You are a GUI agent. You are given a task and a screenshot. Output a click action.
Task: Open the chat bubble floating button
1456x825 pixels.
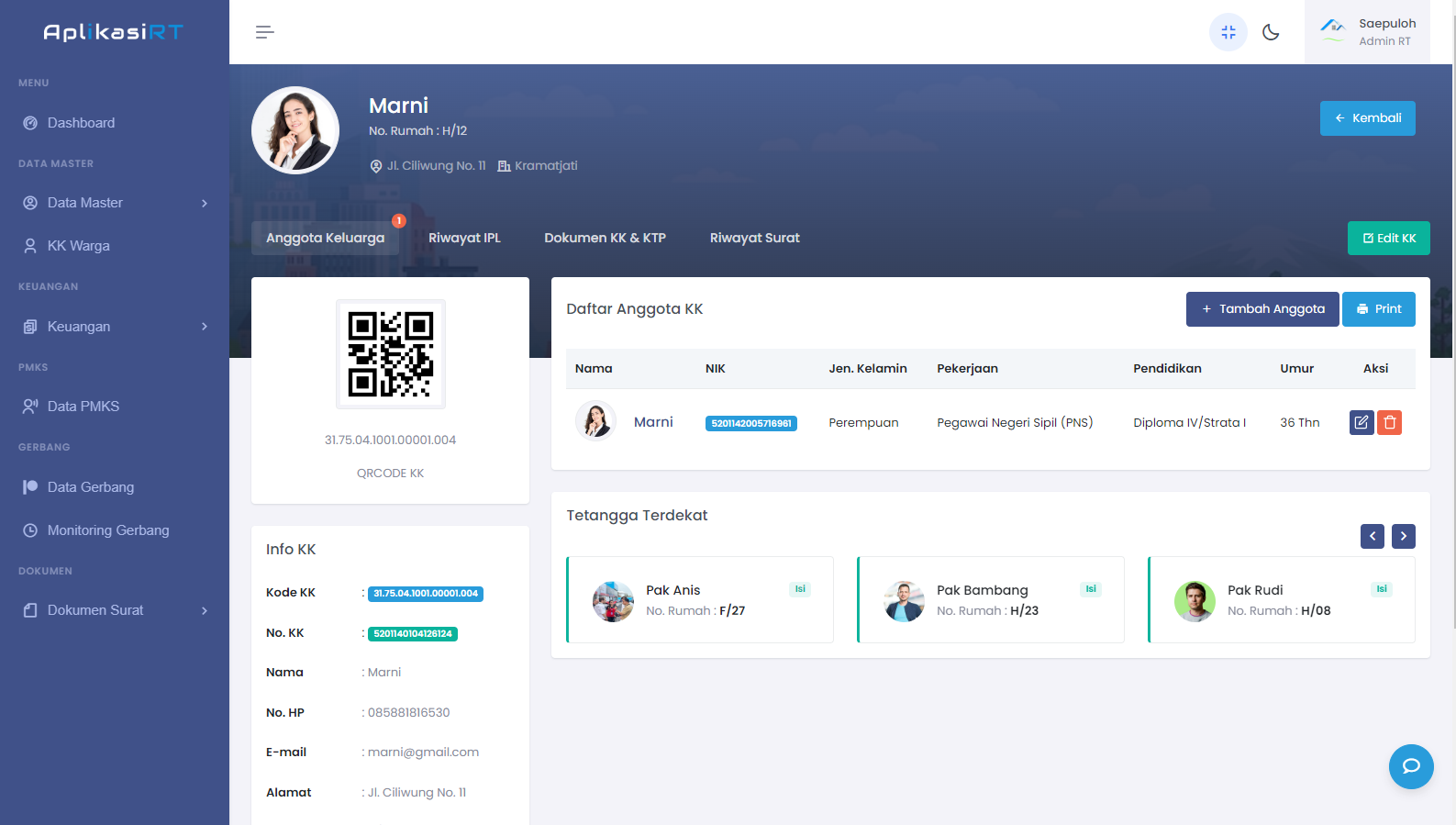point(1410,766)
